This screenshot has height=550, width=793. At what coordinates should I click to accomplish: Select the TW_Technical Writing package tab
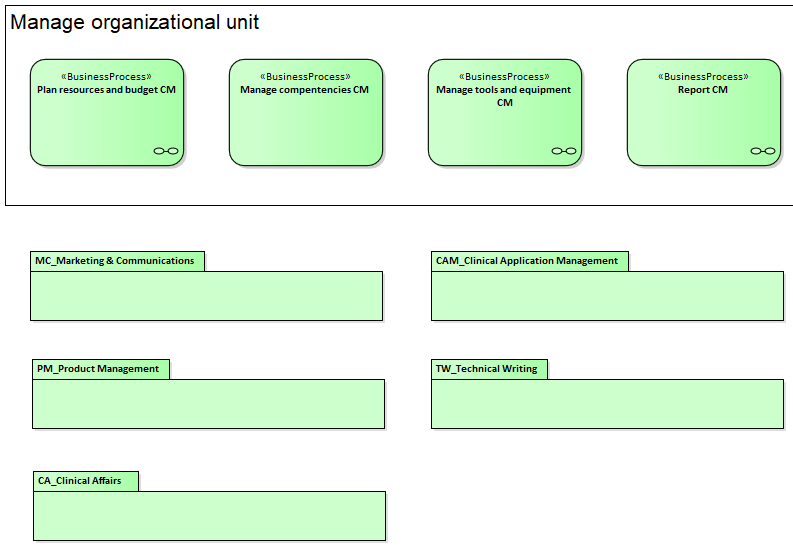point(487,369)
